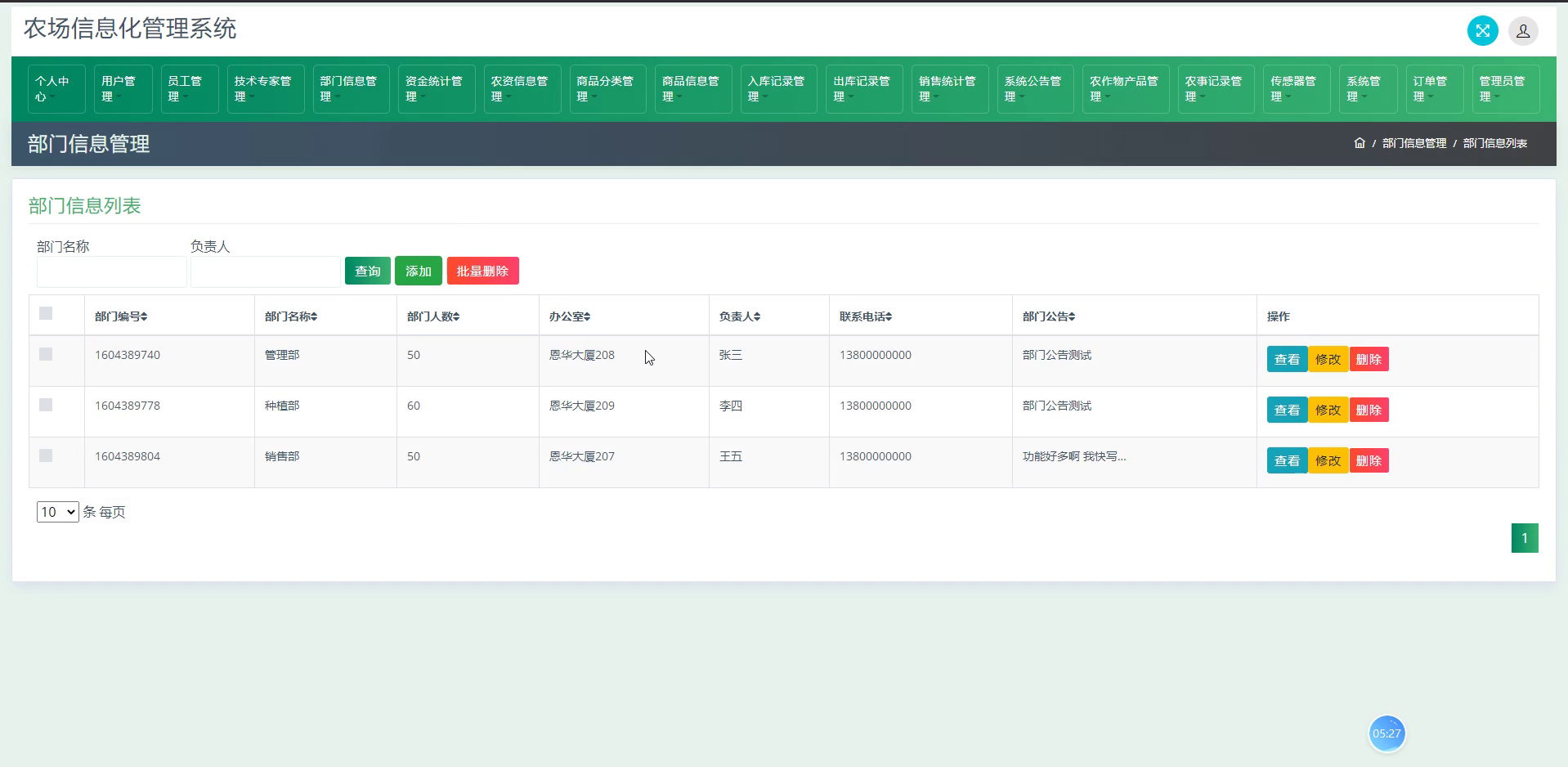Viewport: 1568px width, 767px height.
Task: Expand the 农资信息管理 menu
Action: [x=522, y=89]
